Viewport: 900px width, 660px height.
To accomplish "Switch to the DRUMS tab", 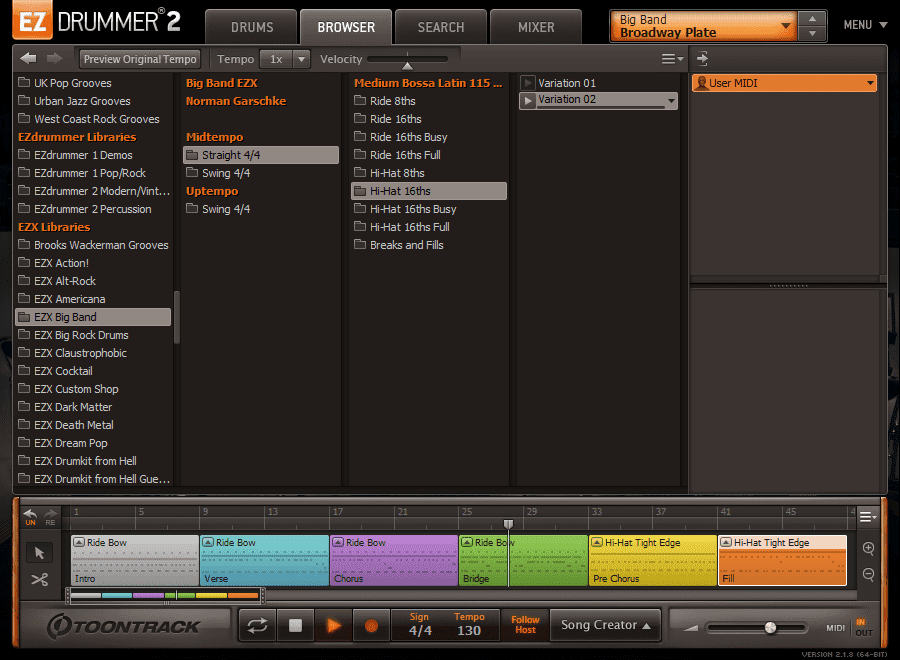I will tap(252, 27).
